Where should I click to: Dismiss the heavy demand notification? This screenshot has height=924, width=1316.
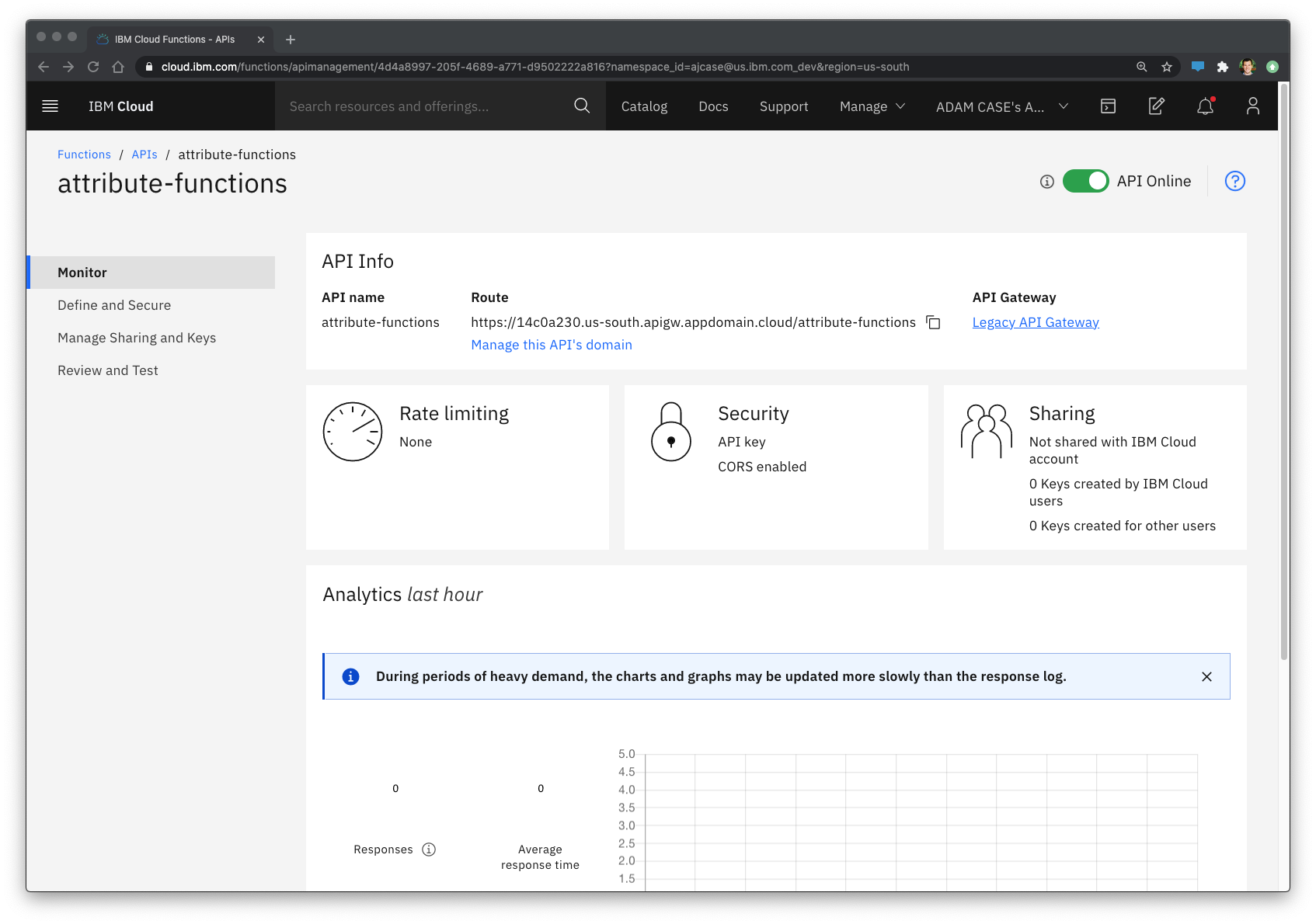[1206, 676]
